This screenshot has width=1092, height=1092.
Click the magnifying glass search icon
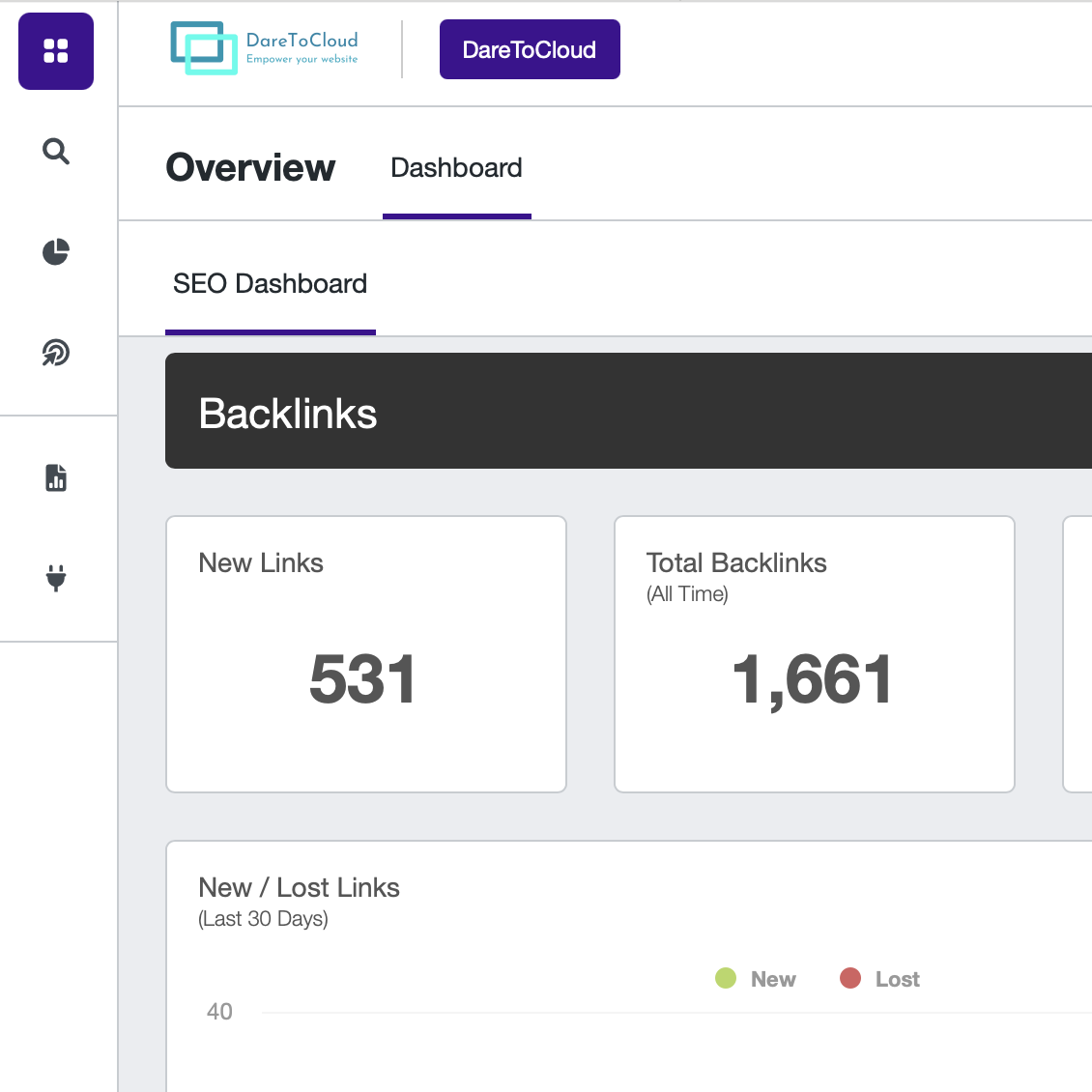pos(56,152)
